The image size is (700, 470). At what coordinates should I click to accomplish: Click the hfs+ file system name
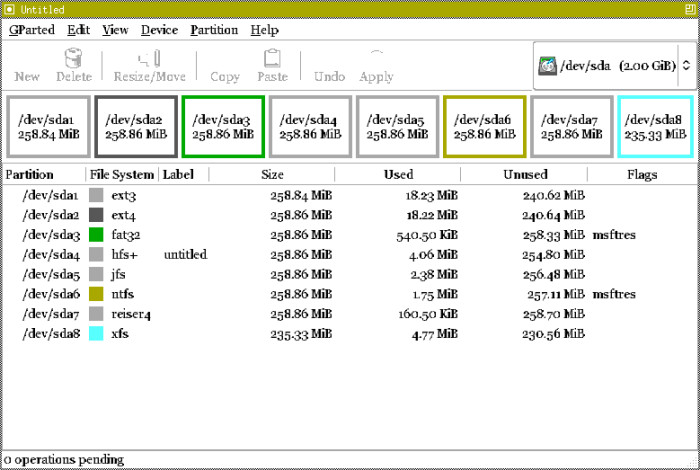coord(125,254)
